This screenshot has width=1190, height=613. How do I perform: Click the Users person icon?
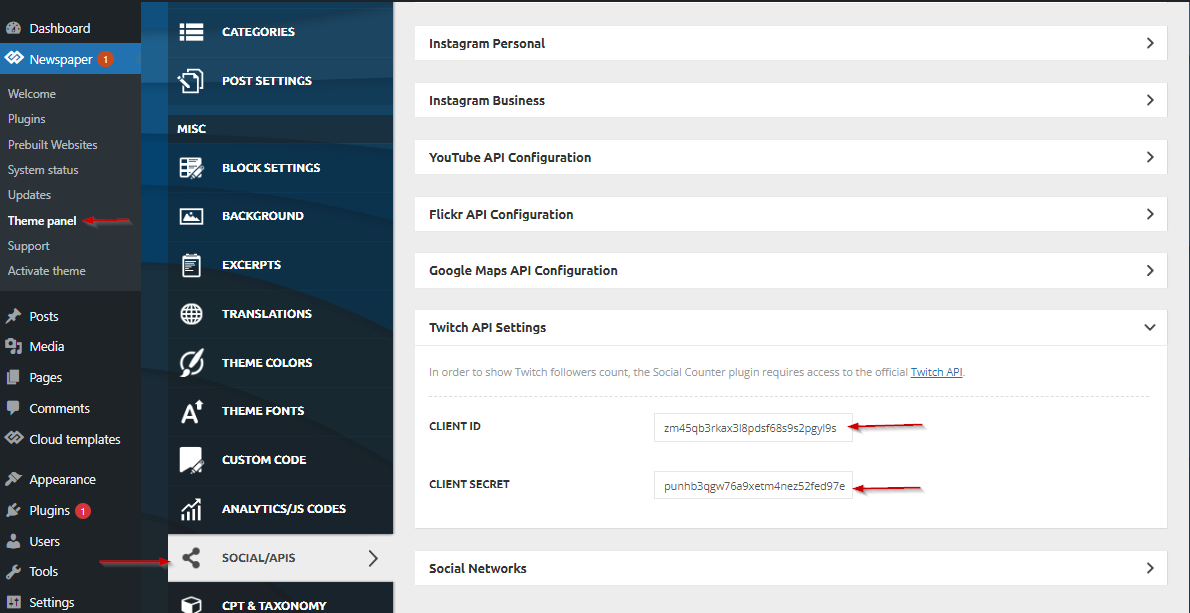pyautogui.click(x=13, y=542)
